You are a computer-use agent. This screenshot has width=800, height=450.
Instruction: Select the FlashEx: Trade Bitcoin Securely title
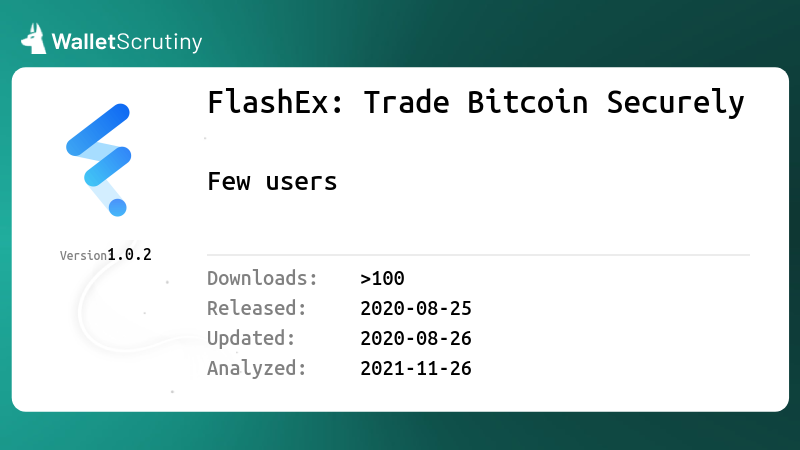[476, 103]
